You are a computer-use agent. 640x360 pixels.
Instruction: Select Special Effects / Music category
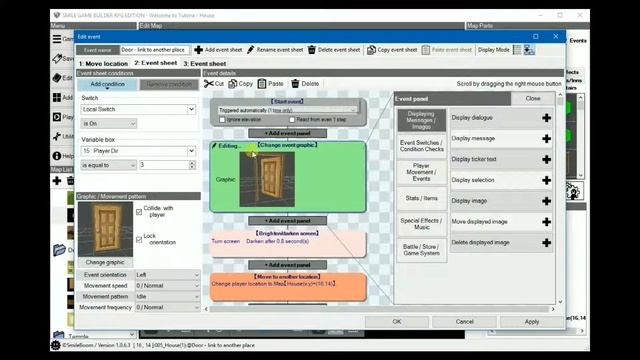(x=422, y=224)
